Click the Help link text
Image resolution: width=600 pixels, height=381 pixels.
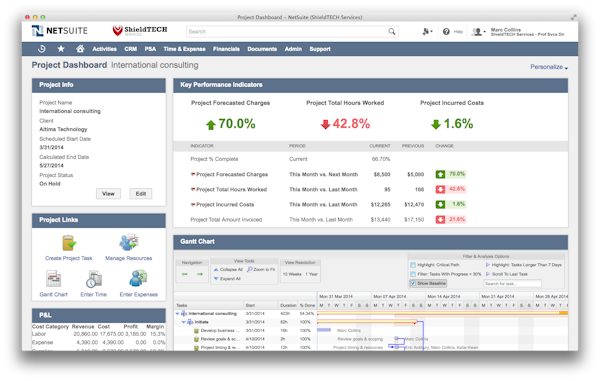pyautogui.click(x=458, y=32)
